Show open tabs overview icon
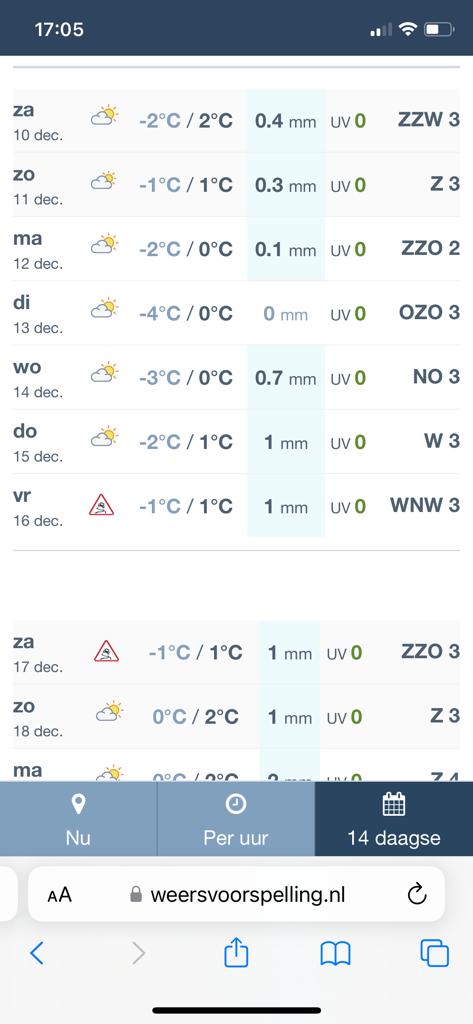This screenshot has width=473, height=1024. coord(434,953)
